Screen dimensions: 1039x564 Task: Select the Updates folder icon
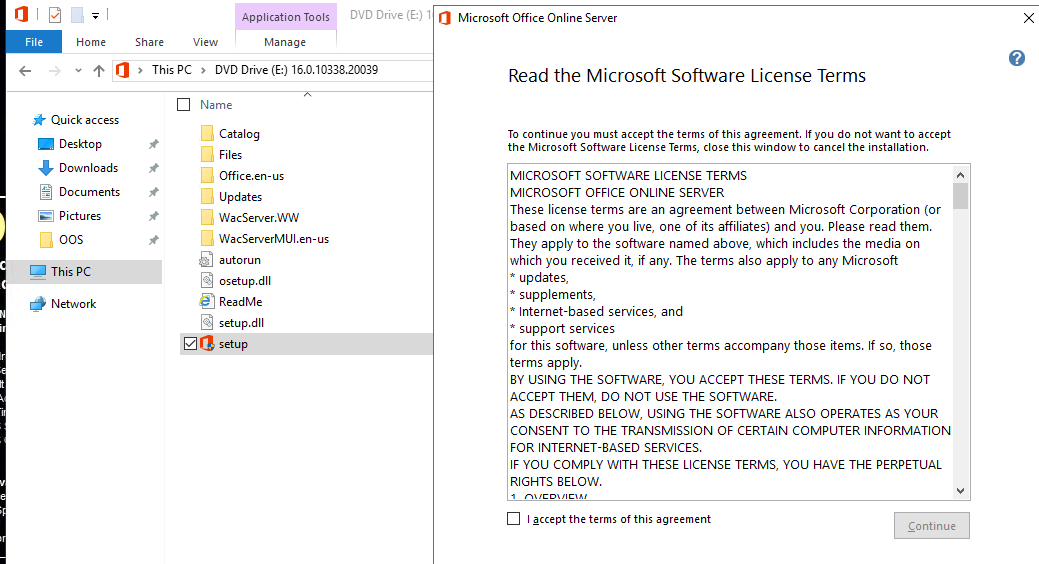pos(207,197)
